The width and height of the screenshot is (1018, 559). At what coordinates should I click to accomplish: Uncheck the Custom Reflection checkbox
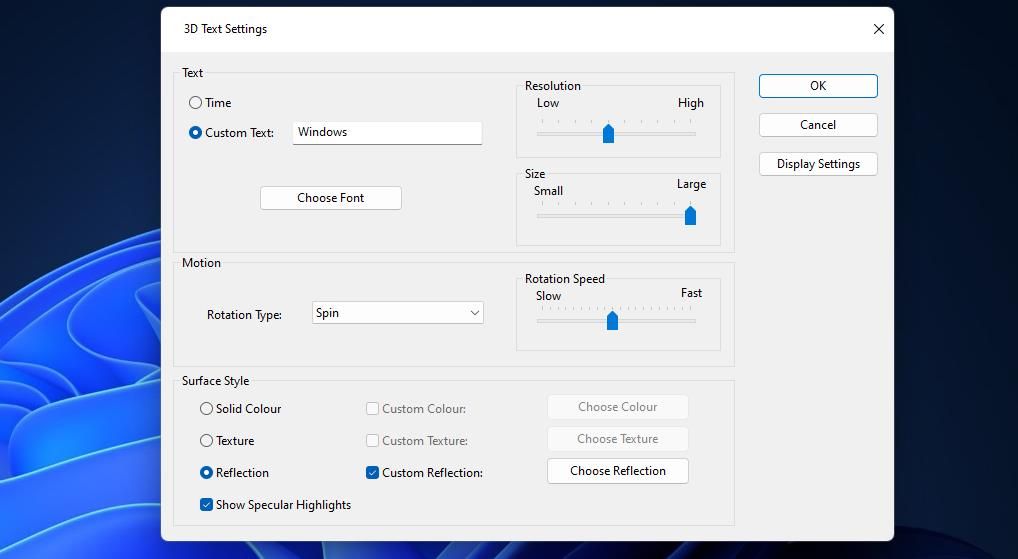[x=373, y=473]
